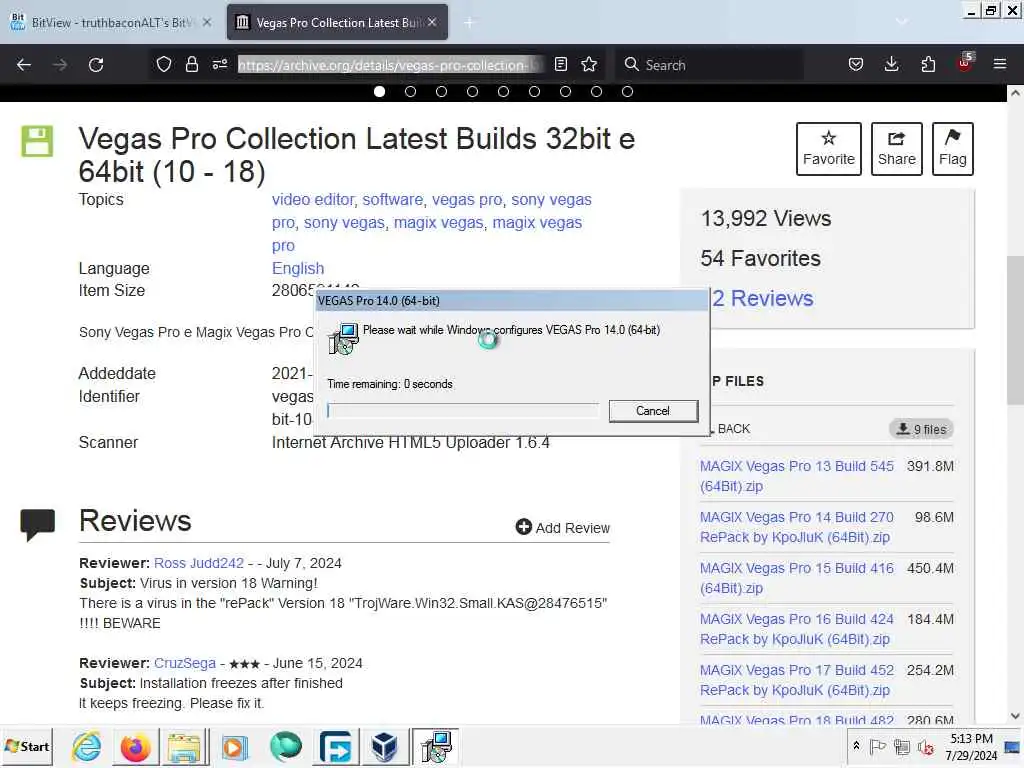Click the uBlock extension icon with badge
Image resolution: width=1024 pixels, height=768 pixels.
coord(965,63)
